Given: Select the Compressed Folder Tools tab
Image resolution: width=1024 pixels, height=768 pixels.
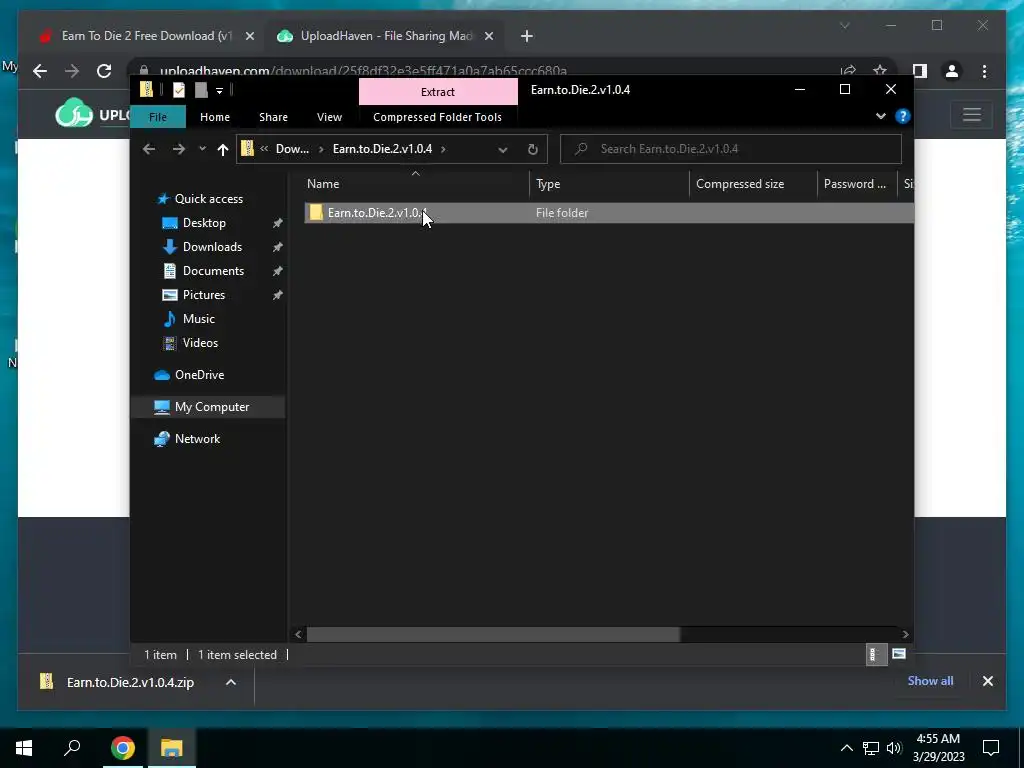Looking at the screenshot, I should [x=437, y=117].
